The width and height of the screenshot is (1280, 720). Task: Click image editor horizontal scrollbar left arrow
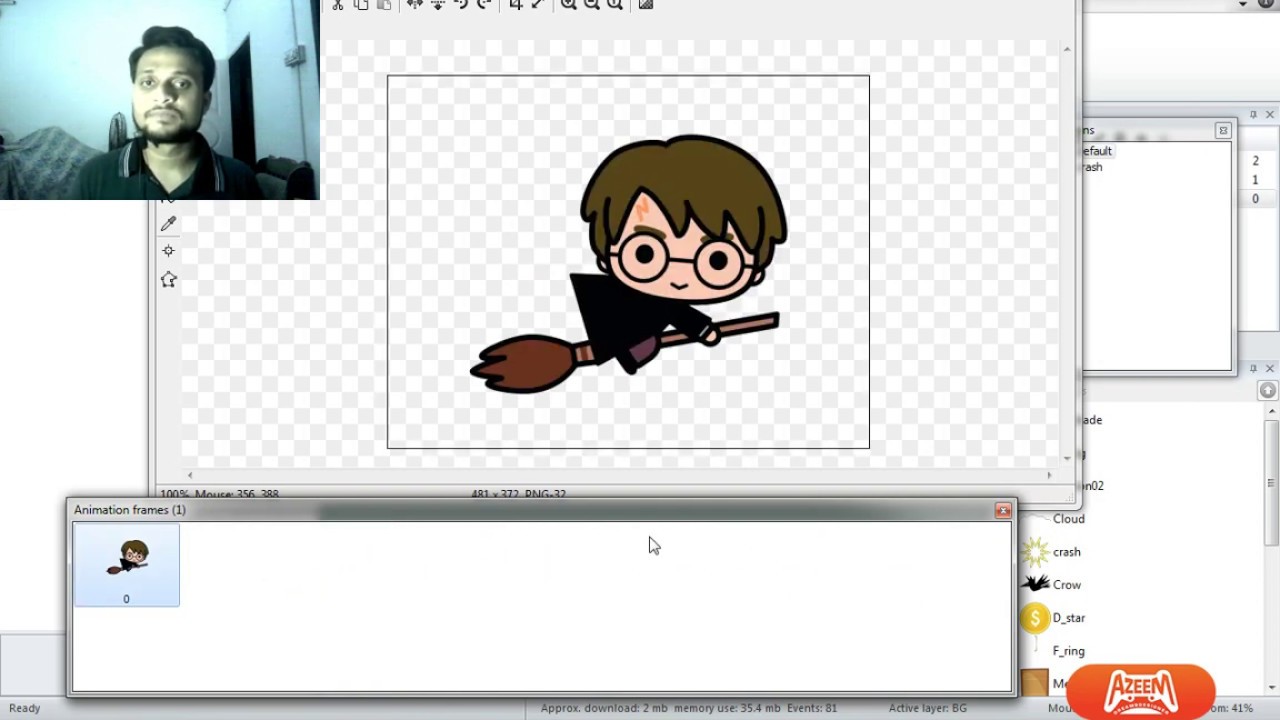190,475
